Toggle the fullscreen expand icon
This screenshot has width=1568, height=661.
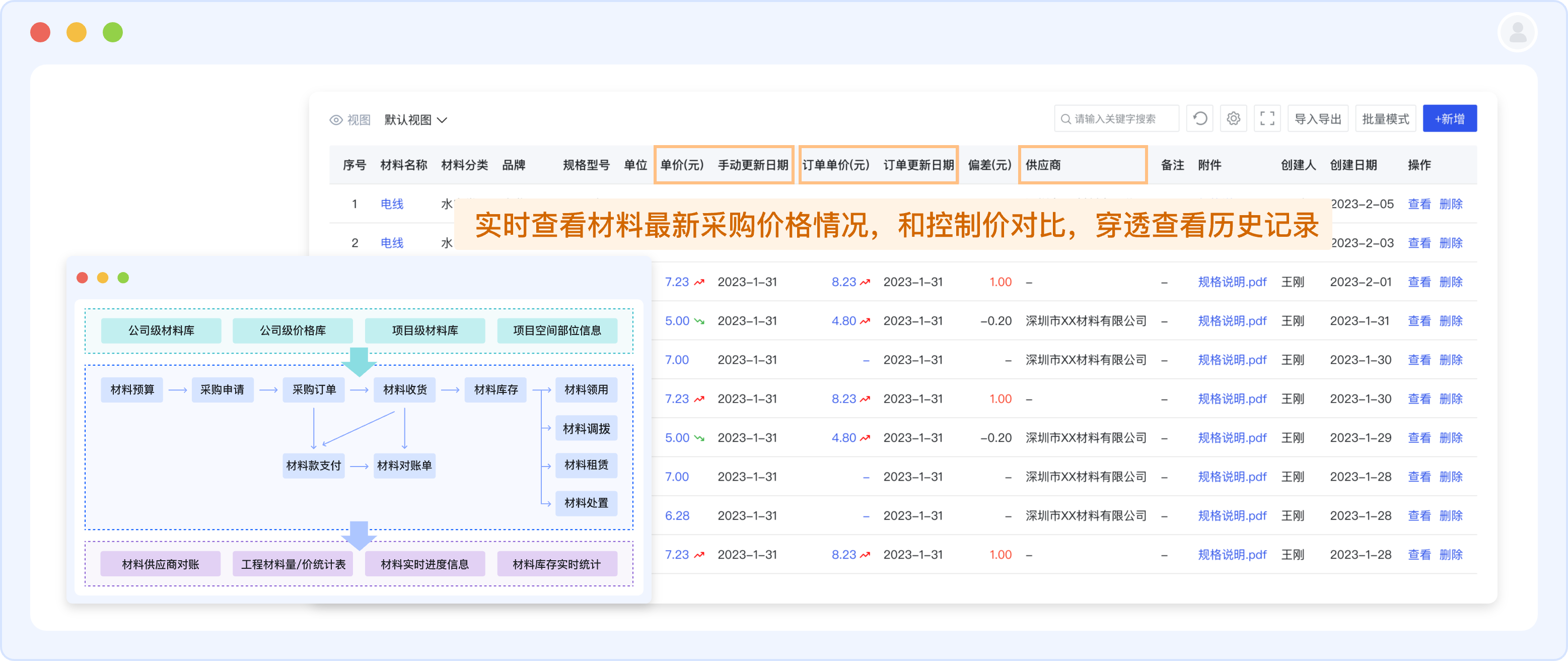pos(1267,119)
